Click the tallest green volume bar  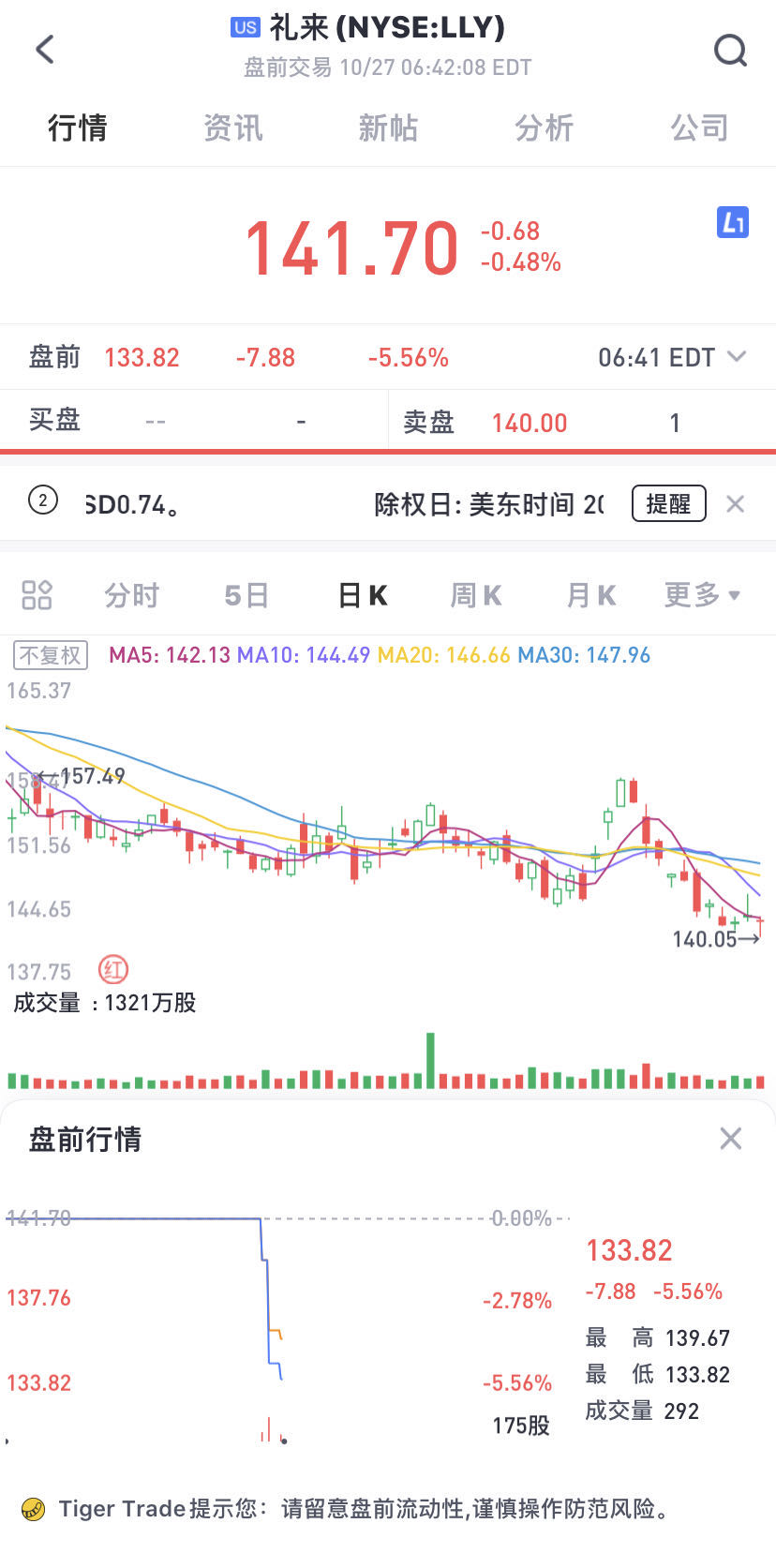[x=430, y=1060]
